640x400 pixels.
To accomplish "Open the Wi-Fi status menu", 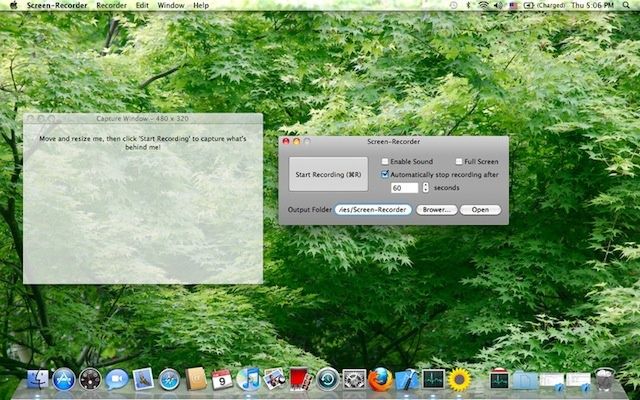I will 484,5.
